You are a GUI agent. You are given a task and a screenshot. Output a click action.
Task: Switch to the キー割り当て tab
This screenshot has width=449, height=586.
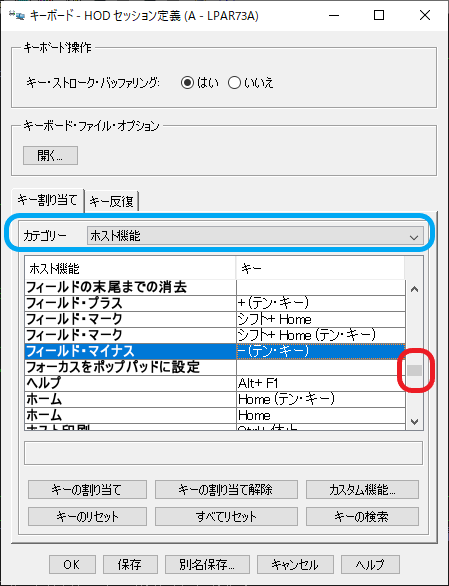tap(47, 200)
